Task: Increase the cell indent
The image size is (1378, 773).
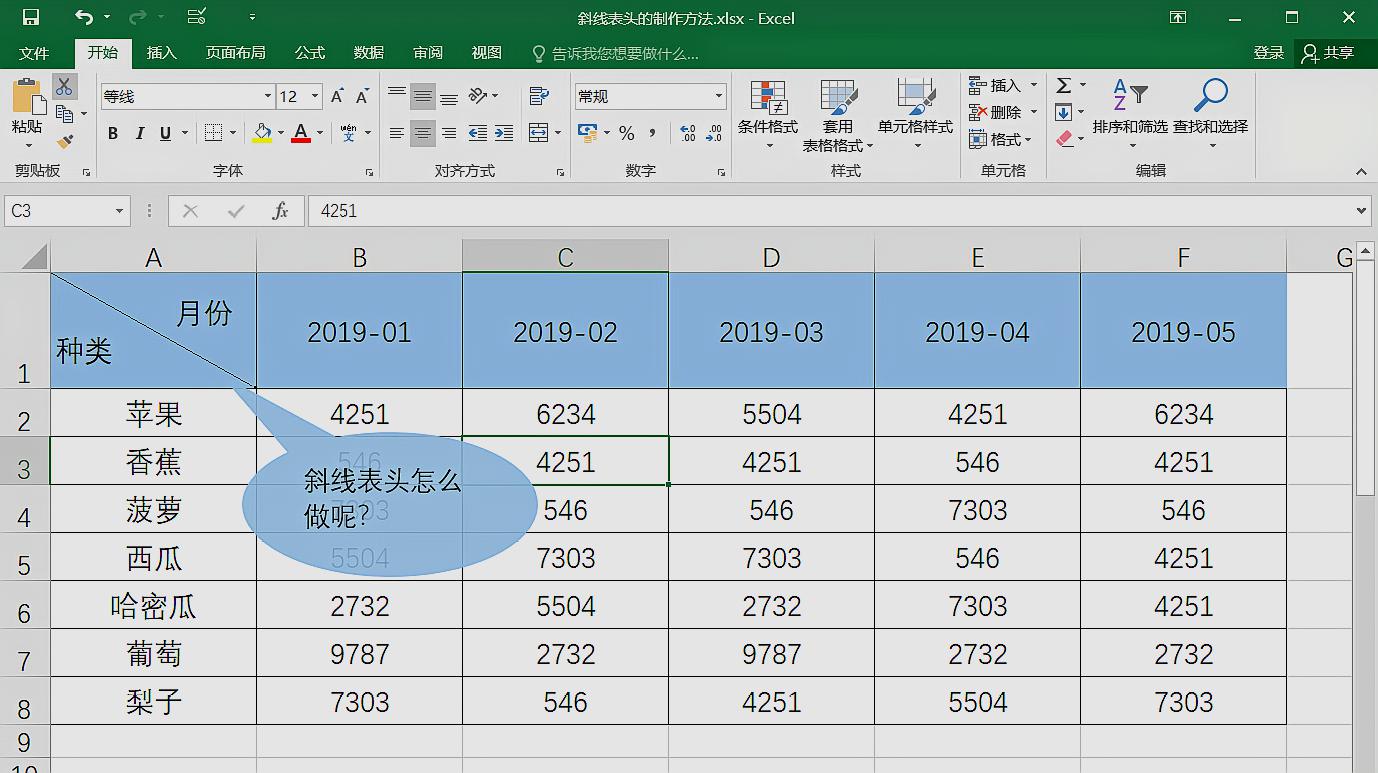Action: [504, 133]
